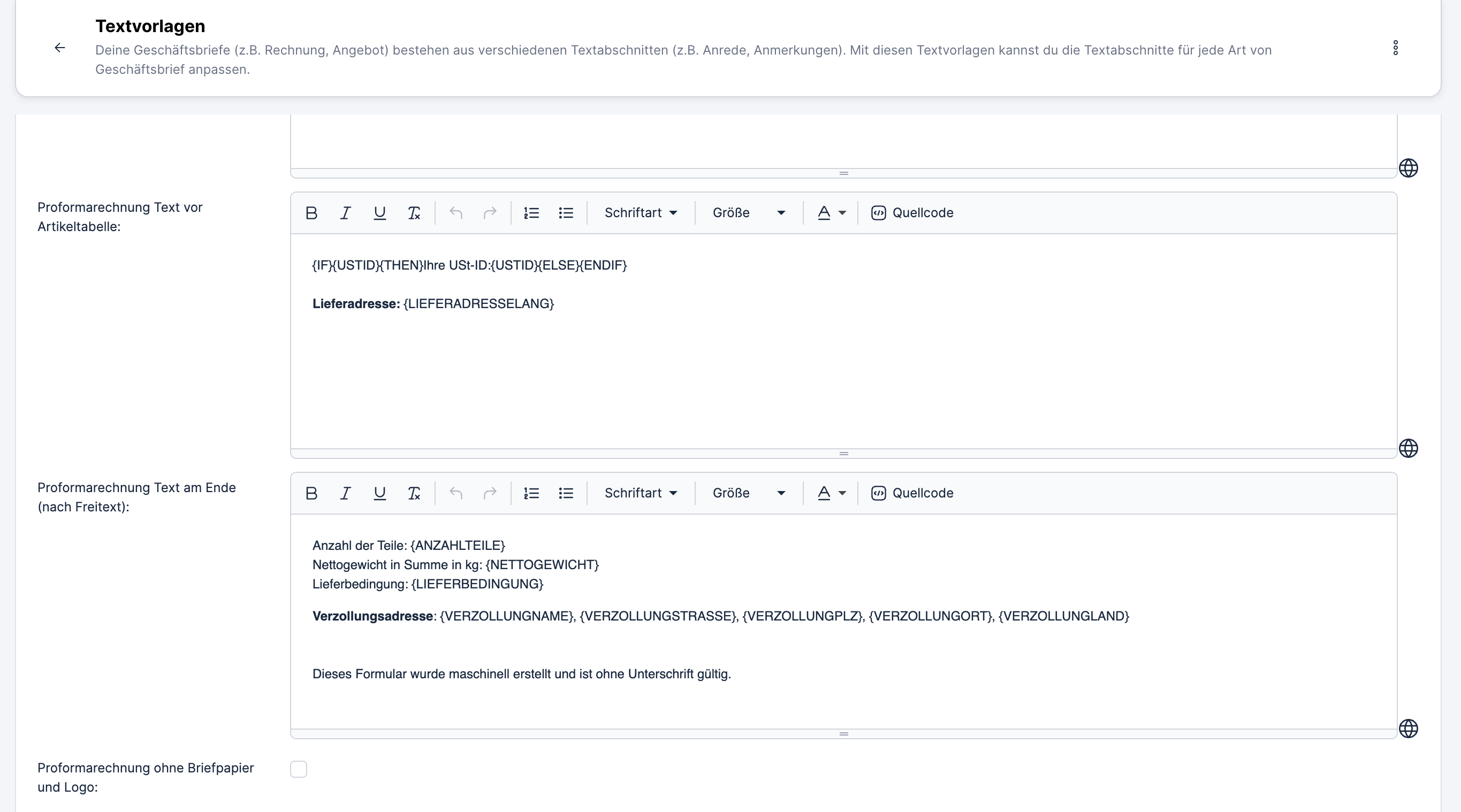Open Größe dropdown in 'Text vor Artikeltabelle' editor
The height and width of the screenshot is (812, 1461).
(749, 213)
